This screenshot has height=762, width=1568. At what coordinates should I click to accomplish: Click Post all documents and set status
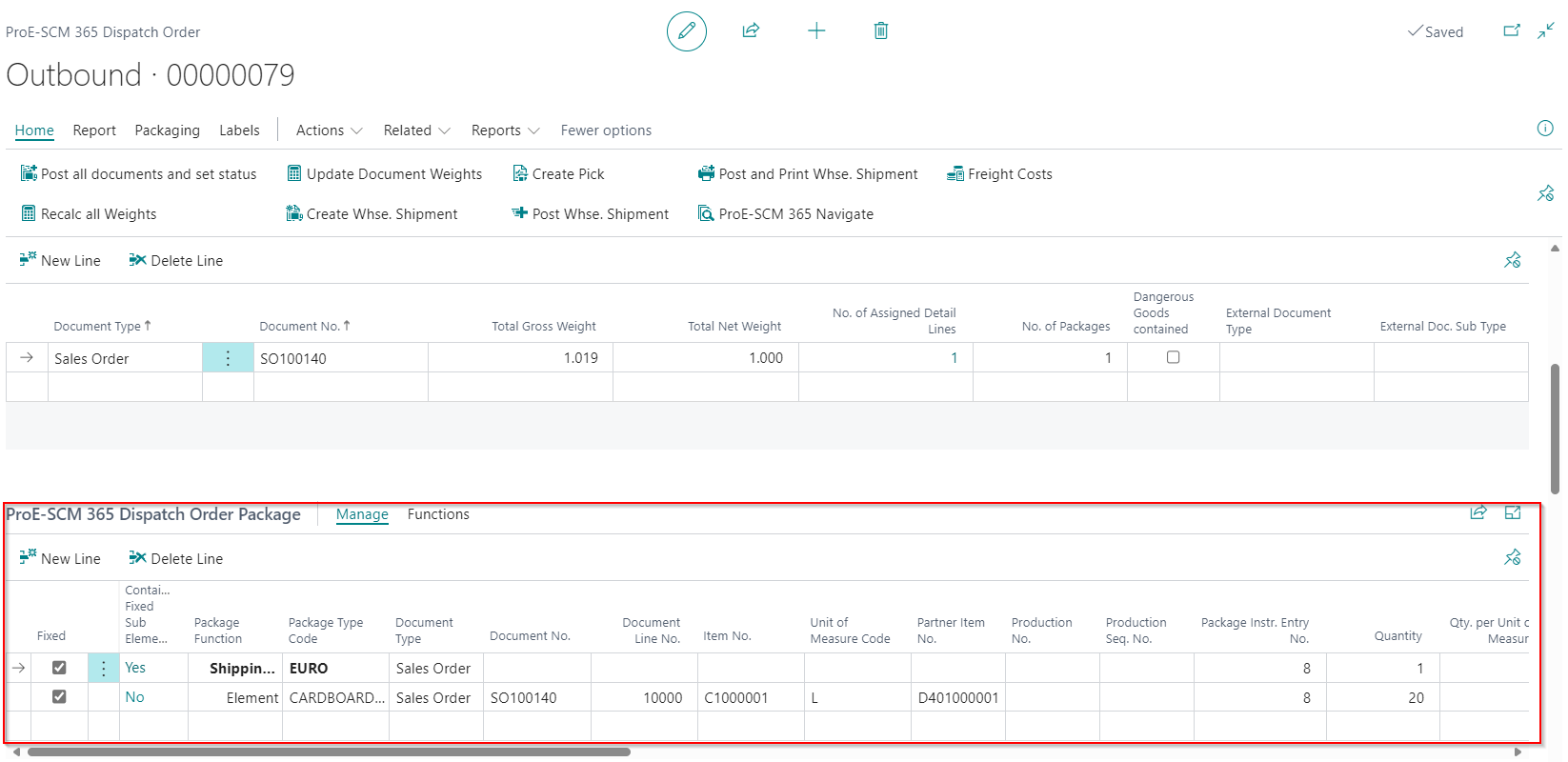click(139, 174)
